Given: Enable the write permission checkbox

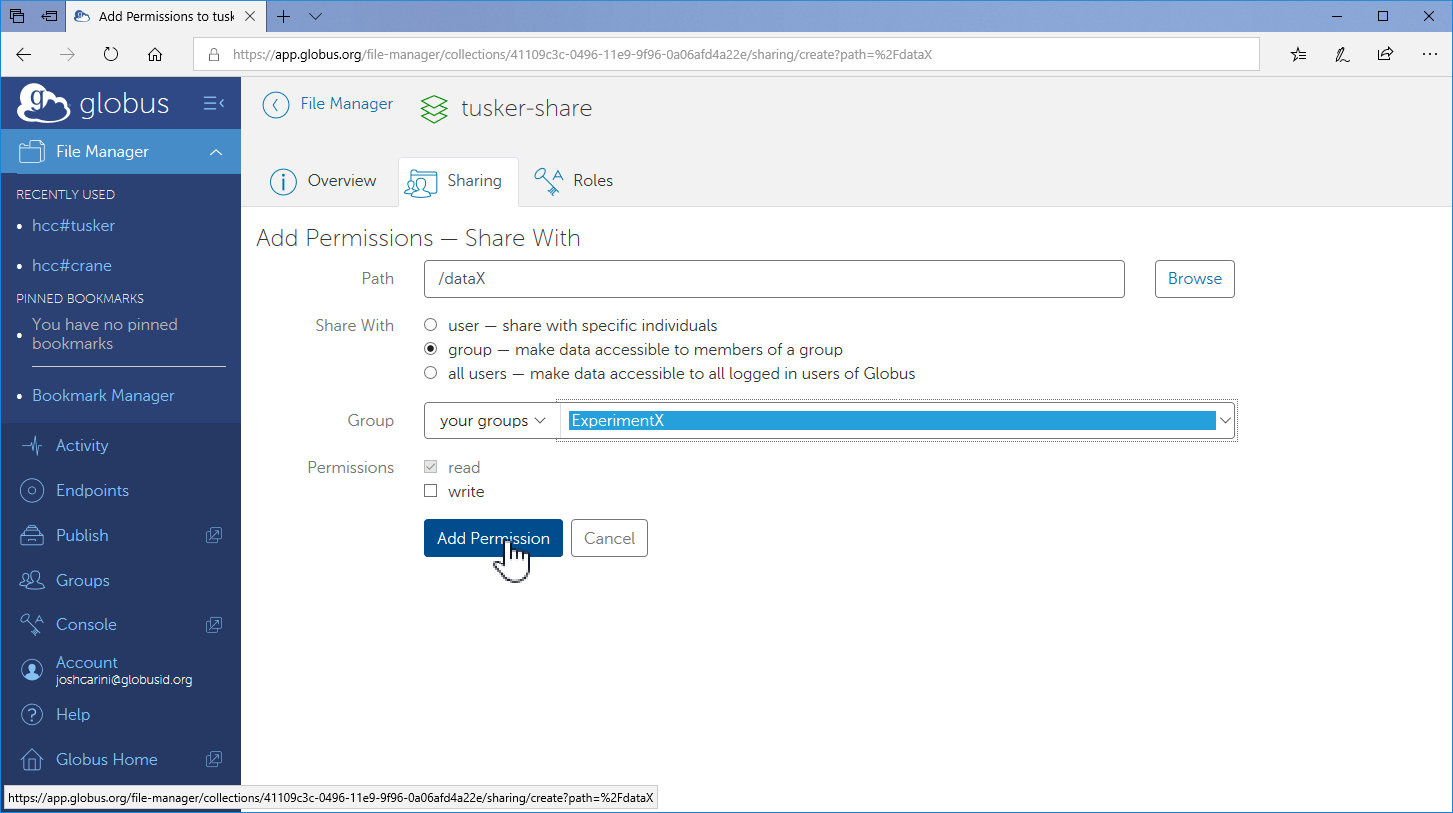Looking at the screenshot, I should click(x=431, y=491).
